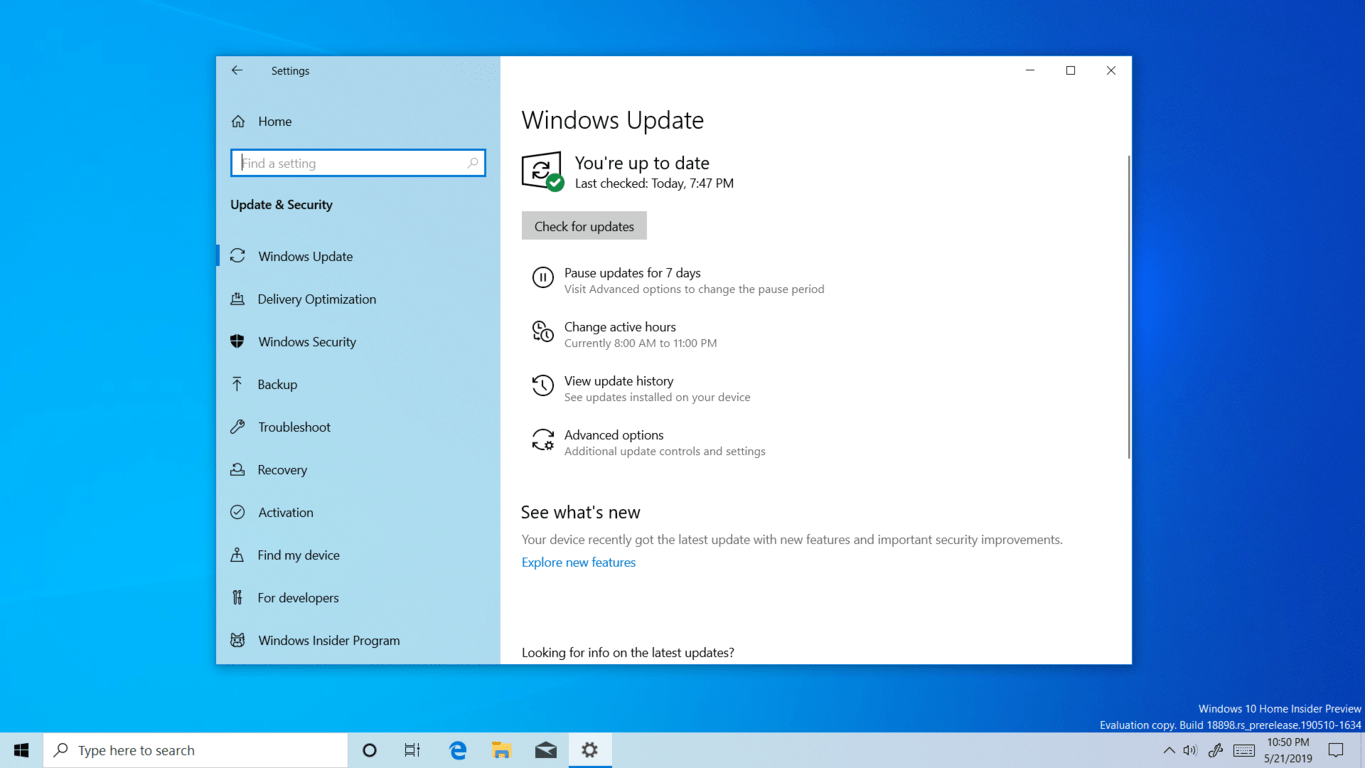Image resolution: width=1365 pixels, height=768 pixels.
Task: Click Looking for info on the latest updates?
Action: click(628, 652)
